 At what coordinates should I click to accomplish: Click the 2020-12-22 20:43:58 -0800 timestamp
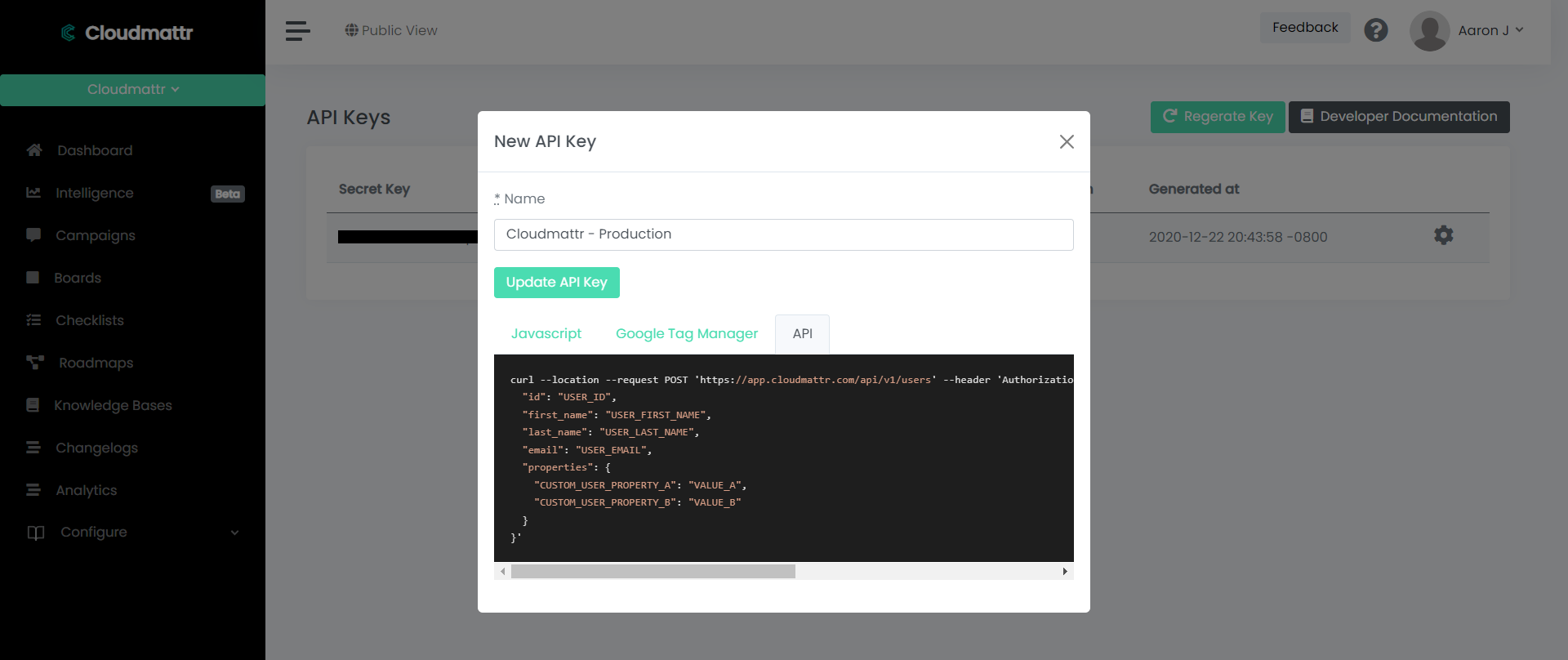coord(1238,237)
